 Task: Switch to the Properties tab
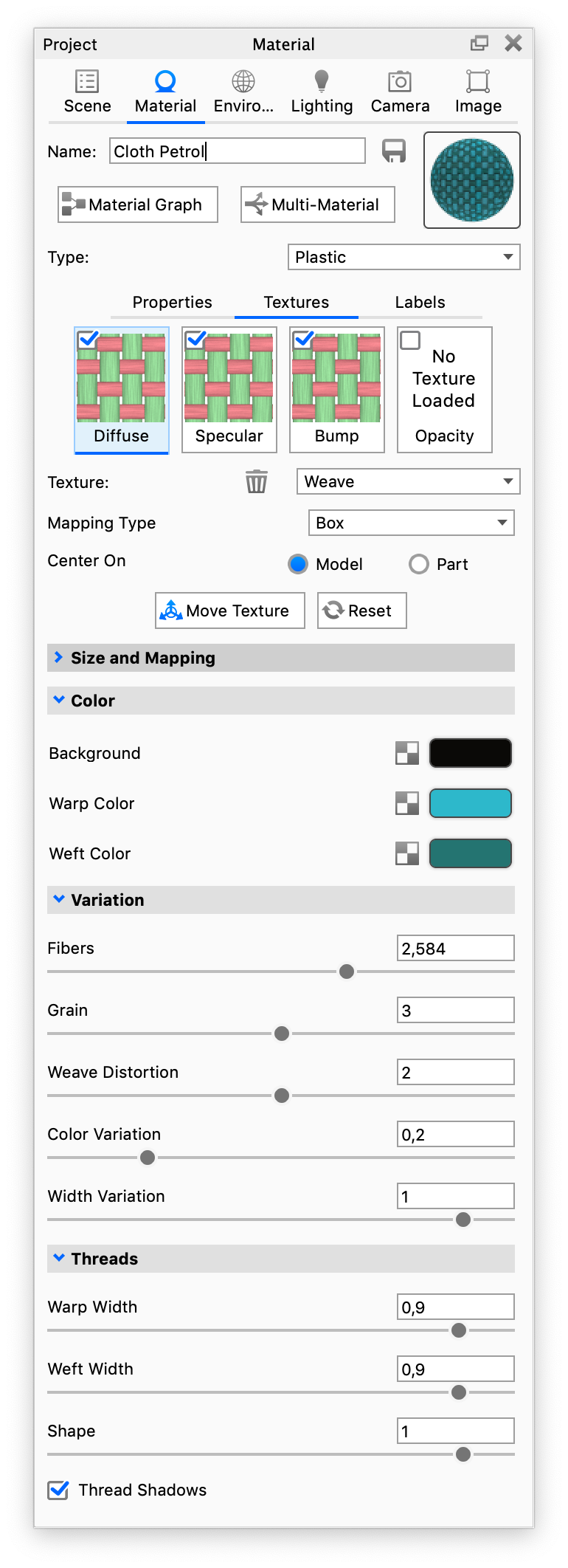coord(172,302)
